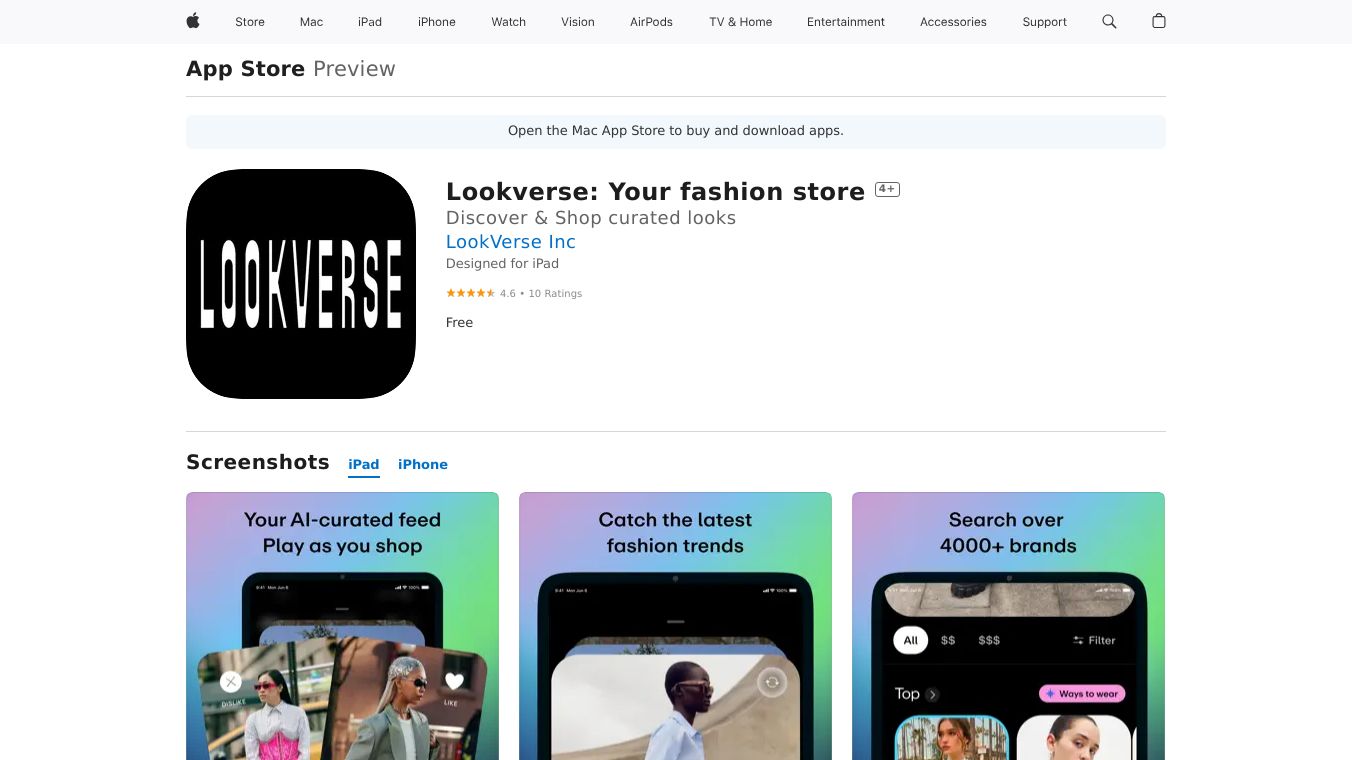Select the All filter pill in the third screenshot
The height and width of the screenshot is (760, 1352).
coord(910,640)
